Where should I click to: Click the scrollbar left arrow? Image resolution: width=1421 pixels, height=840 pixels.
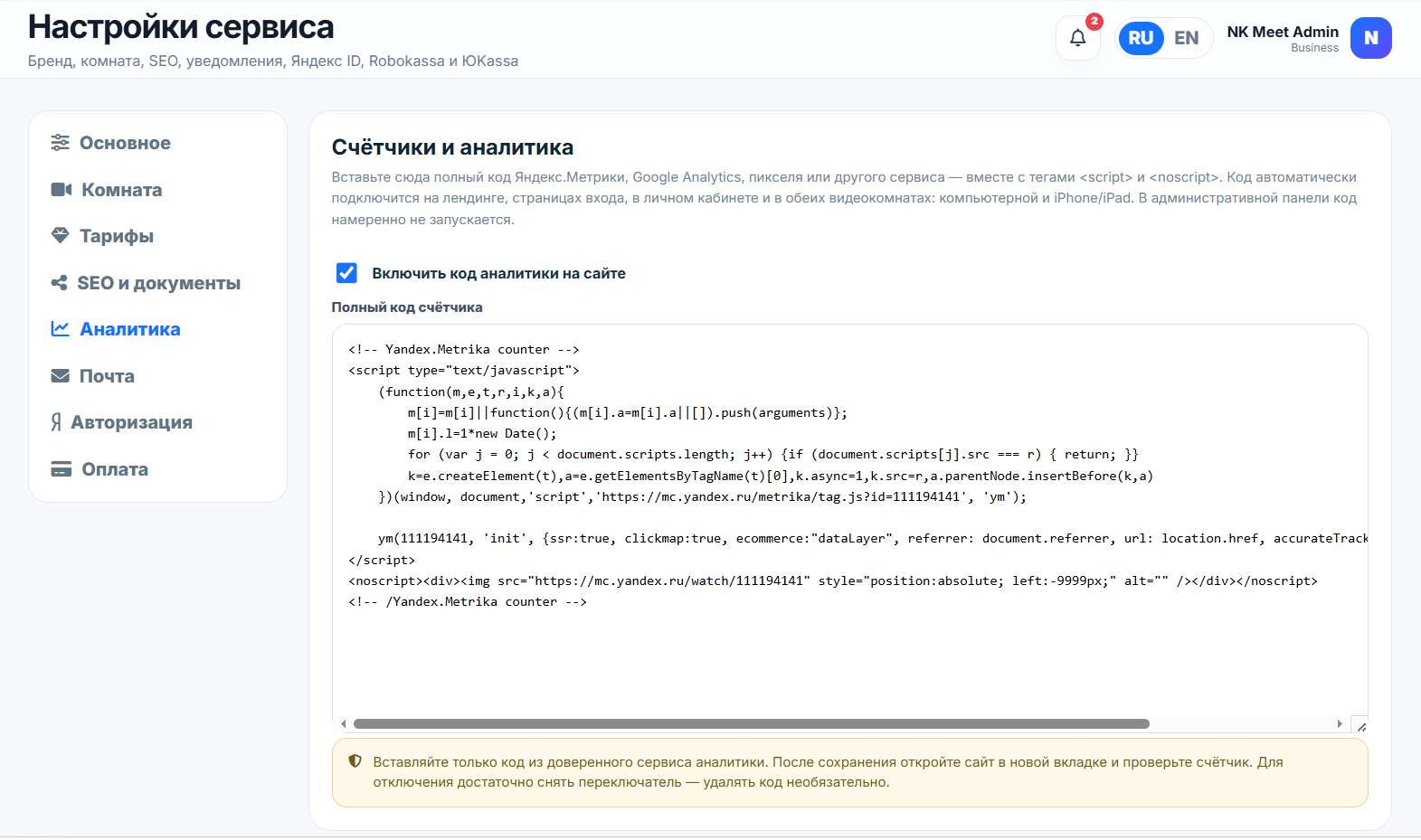[x=343, y=724]
